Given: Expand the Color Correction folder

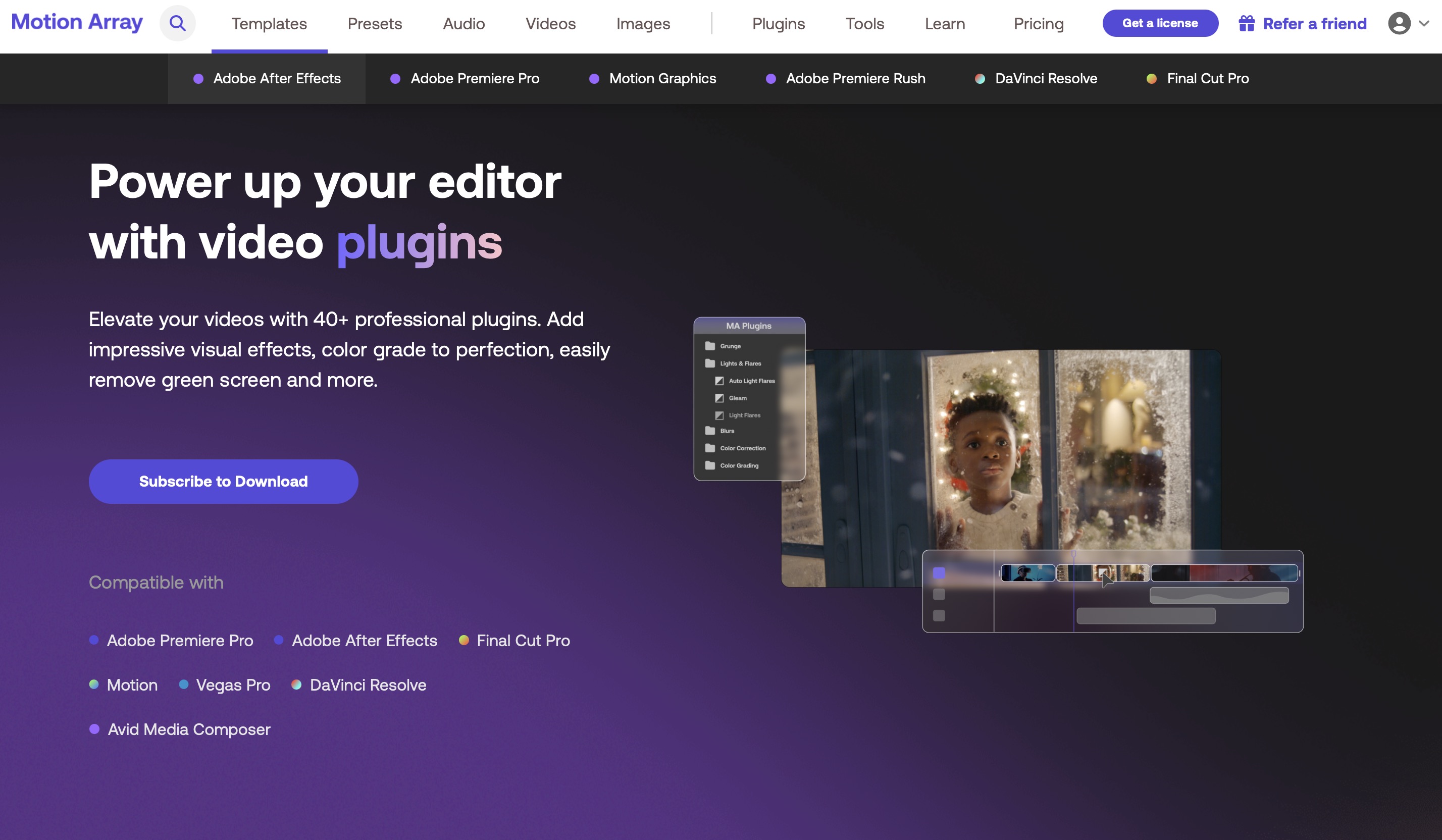Looking at the screenshot, I should tap(710, 447).
